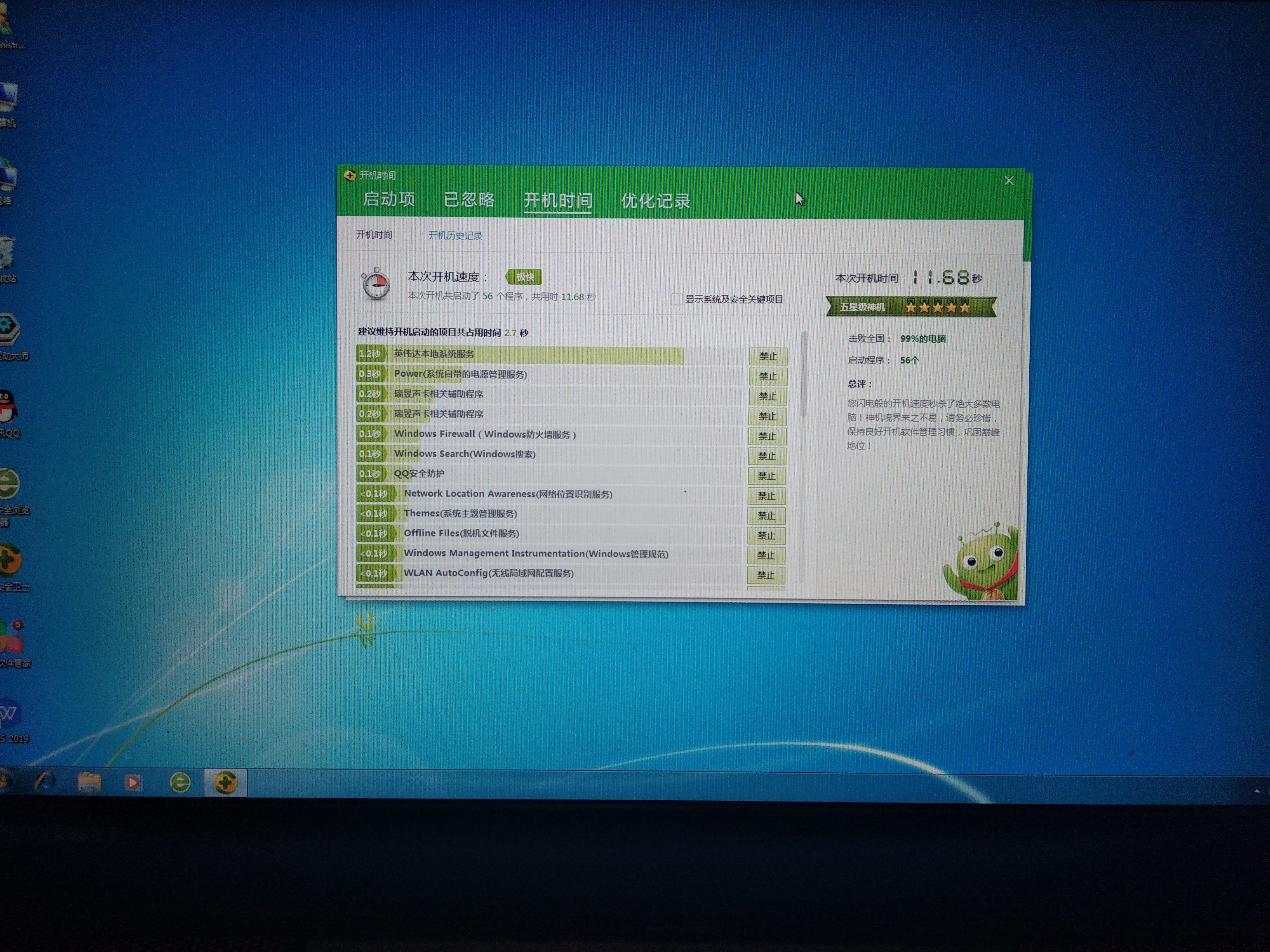
Task: Click 禁止 for Offline Files service
Action: click(x=766, y=535)
